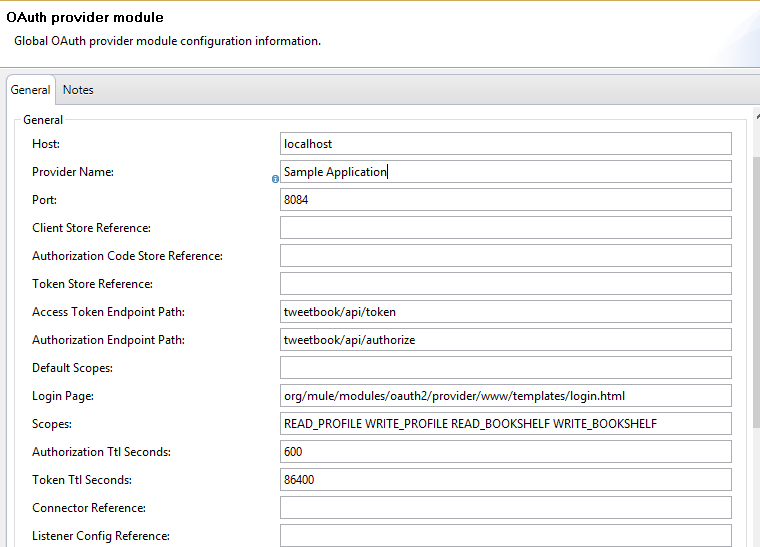
Task: Click the Host input field
Action: [506, 144]
